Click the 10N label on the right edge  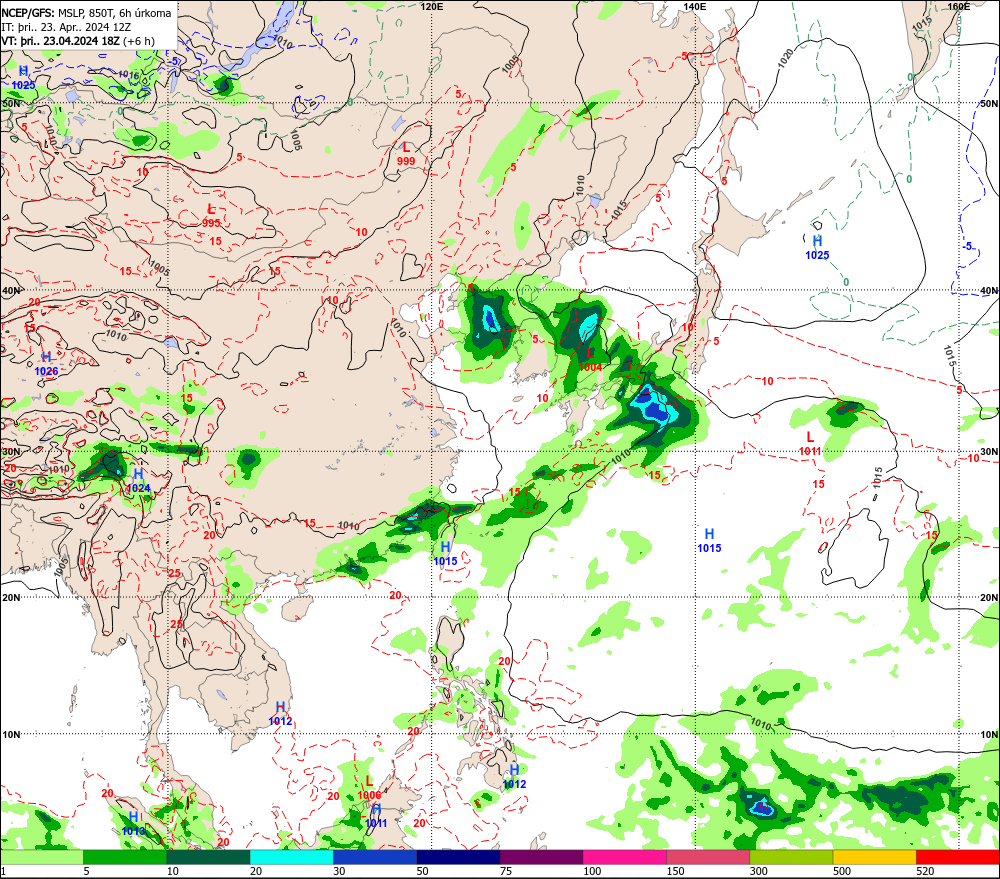coord(989,735)
